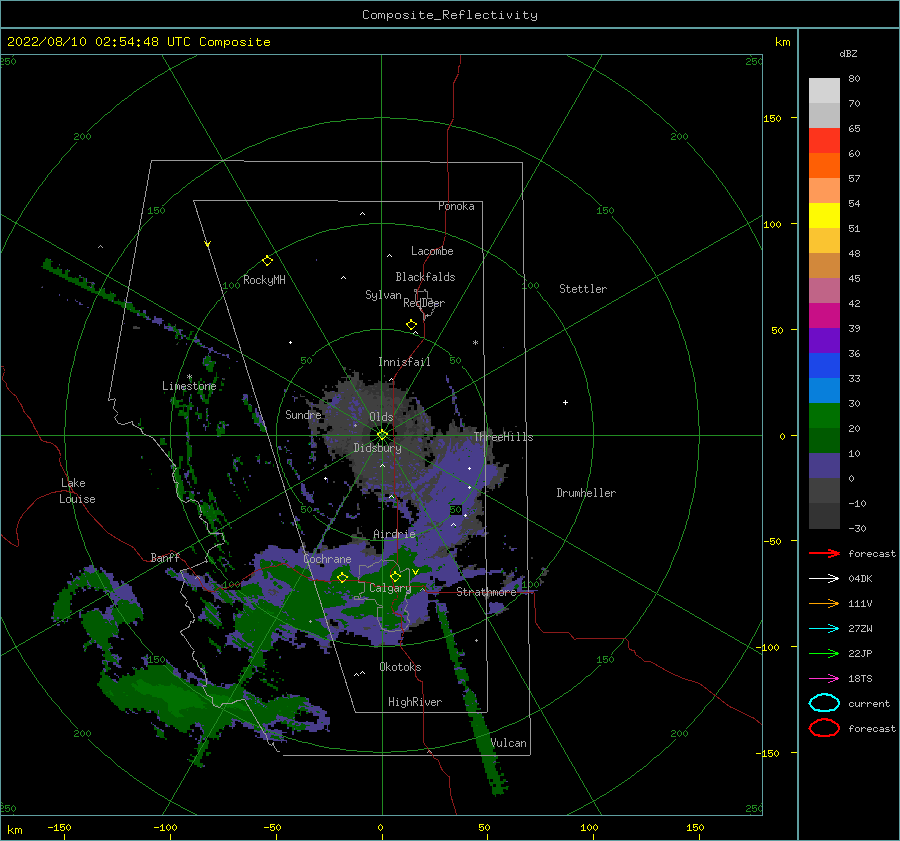
Task: Click the Okotoks label
Action: pos(400,667)
